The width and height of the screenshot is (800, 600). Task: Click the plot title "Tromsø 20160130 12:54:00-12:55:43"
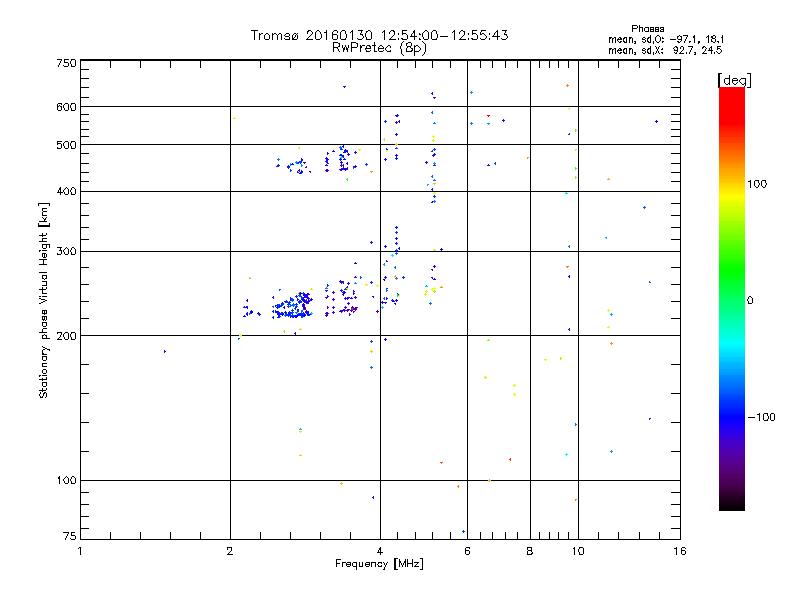pyautogui.click(x=379, y=35)
